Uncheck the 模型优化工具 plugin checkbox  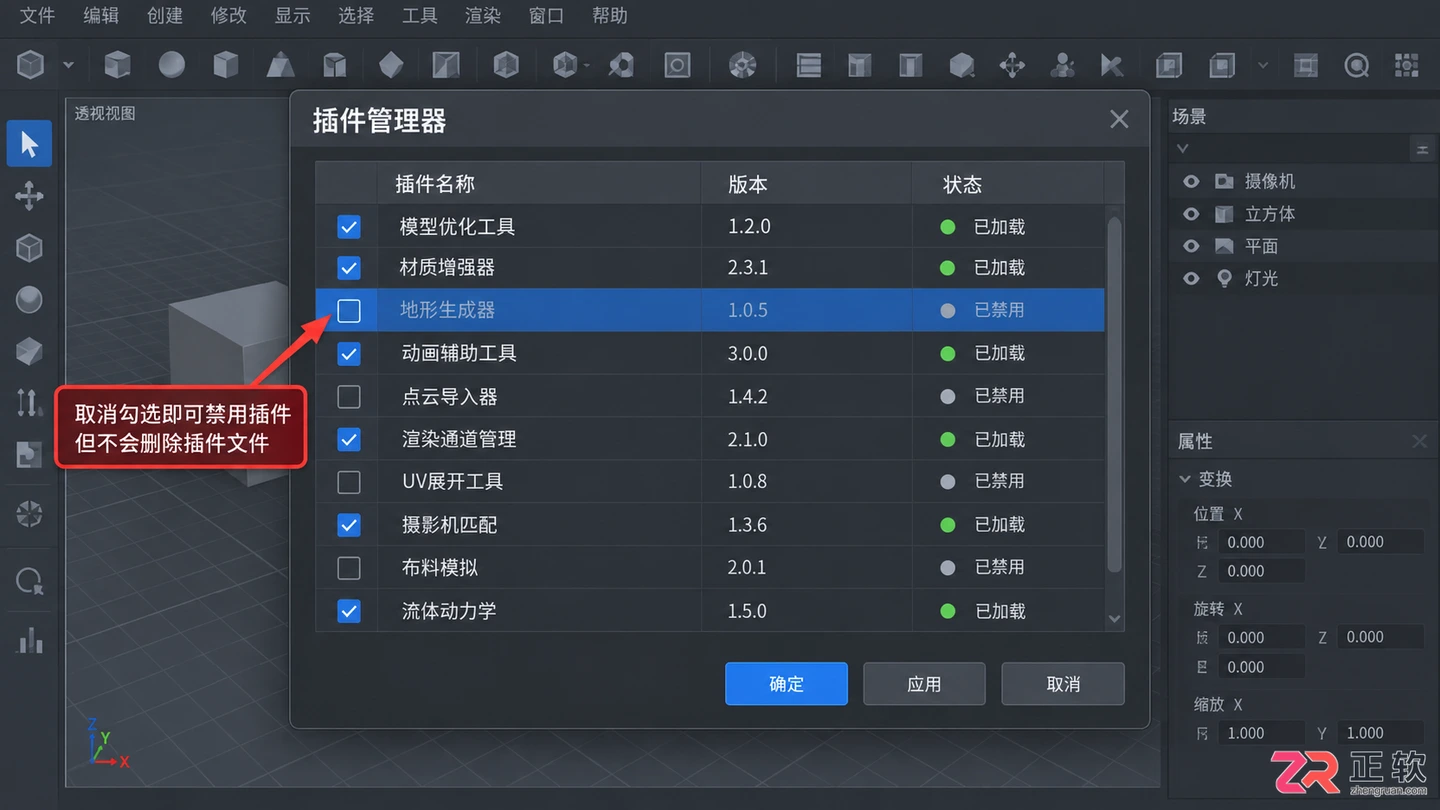[349, 227]
